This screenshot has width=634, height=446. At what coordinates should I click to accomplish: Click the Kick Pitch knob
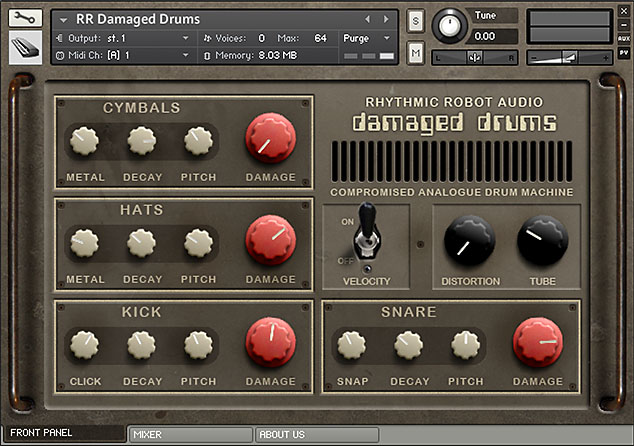pyautogui.click(x=198, y=345)
